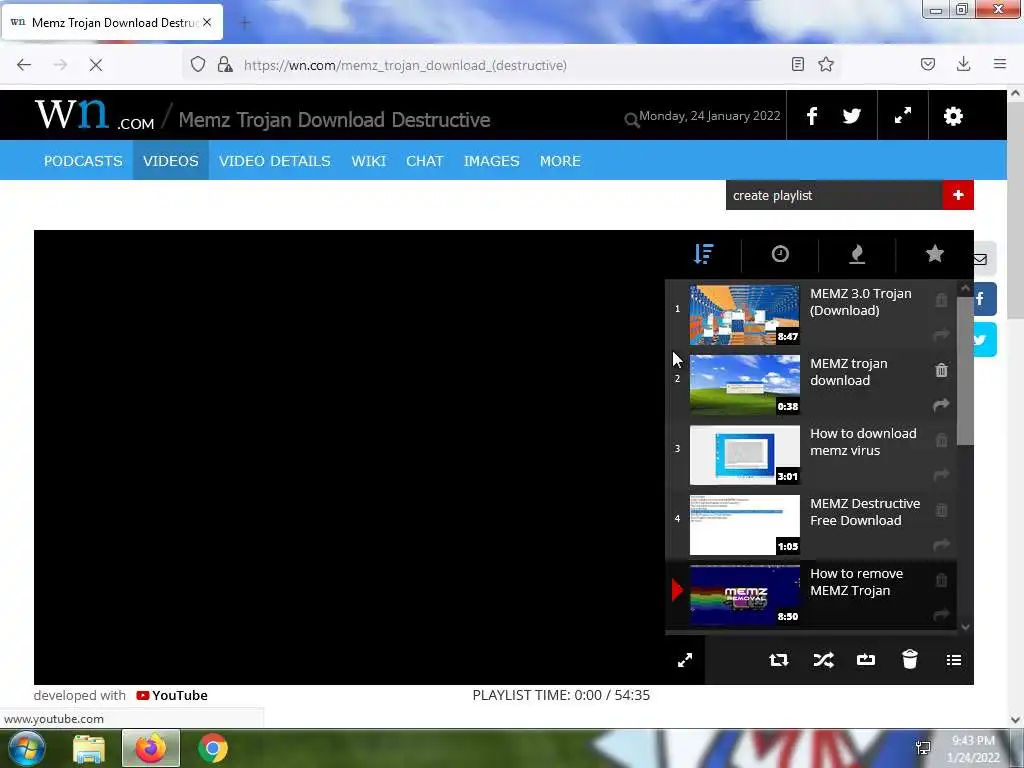The image size is (1024, 768).
Task: Toggle playlist list view icon
Action: coord(953,660)
